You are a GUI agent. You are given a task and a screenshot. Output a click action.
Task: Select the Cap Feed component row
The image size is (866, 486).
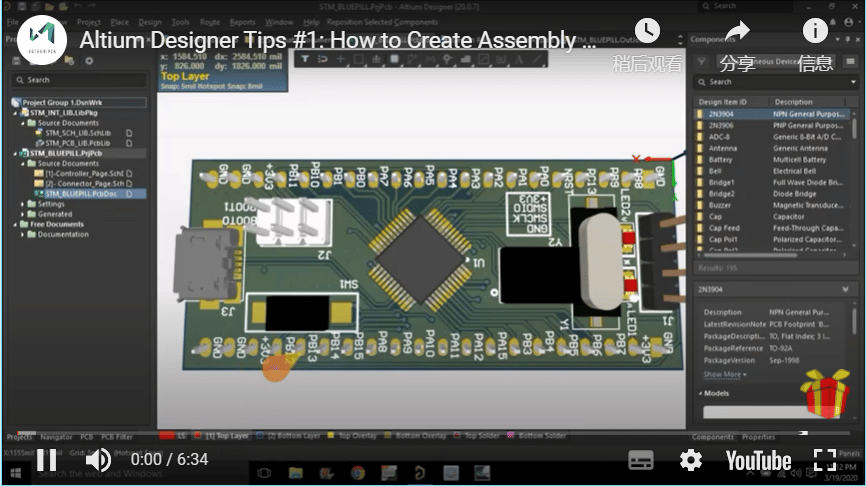click(x=772, y=228)
